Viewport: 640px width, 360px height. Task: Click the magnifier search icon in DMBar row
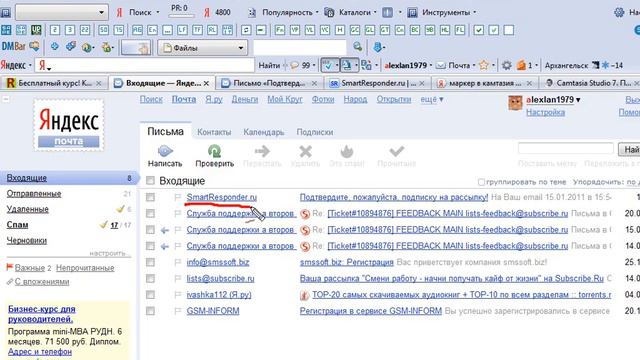click(x=358, y=47)
